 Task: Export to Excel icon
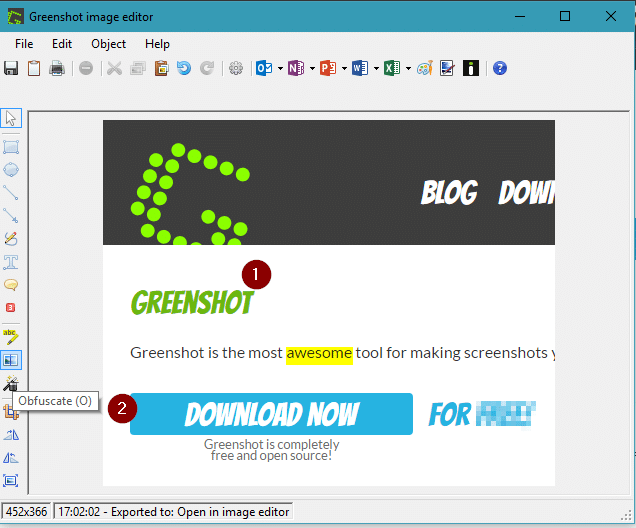coord(392,68)
